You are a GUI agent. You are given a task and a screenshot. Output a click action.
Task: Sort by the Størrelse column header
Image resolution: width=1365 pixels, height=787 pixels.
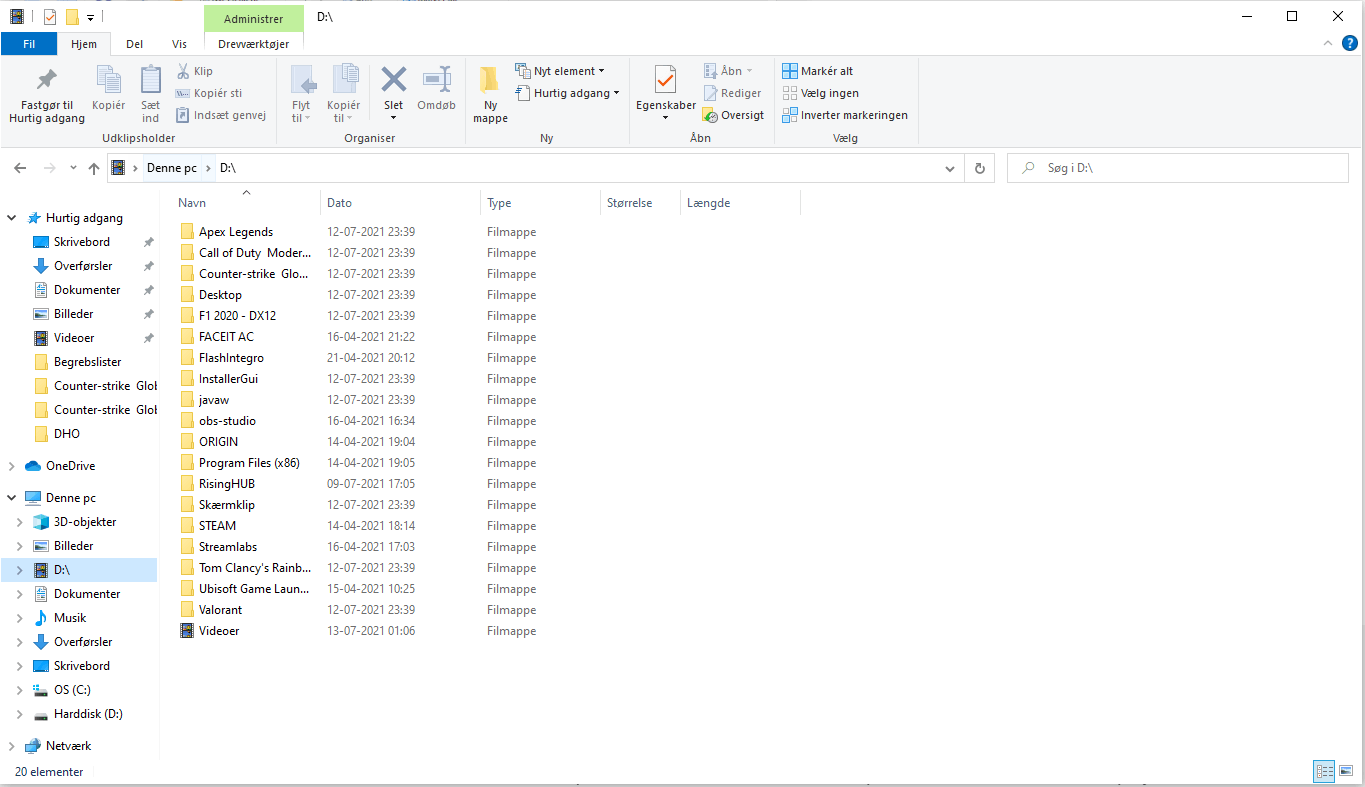641,203
